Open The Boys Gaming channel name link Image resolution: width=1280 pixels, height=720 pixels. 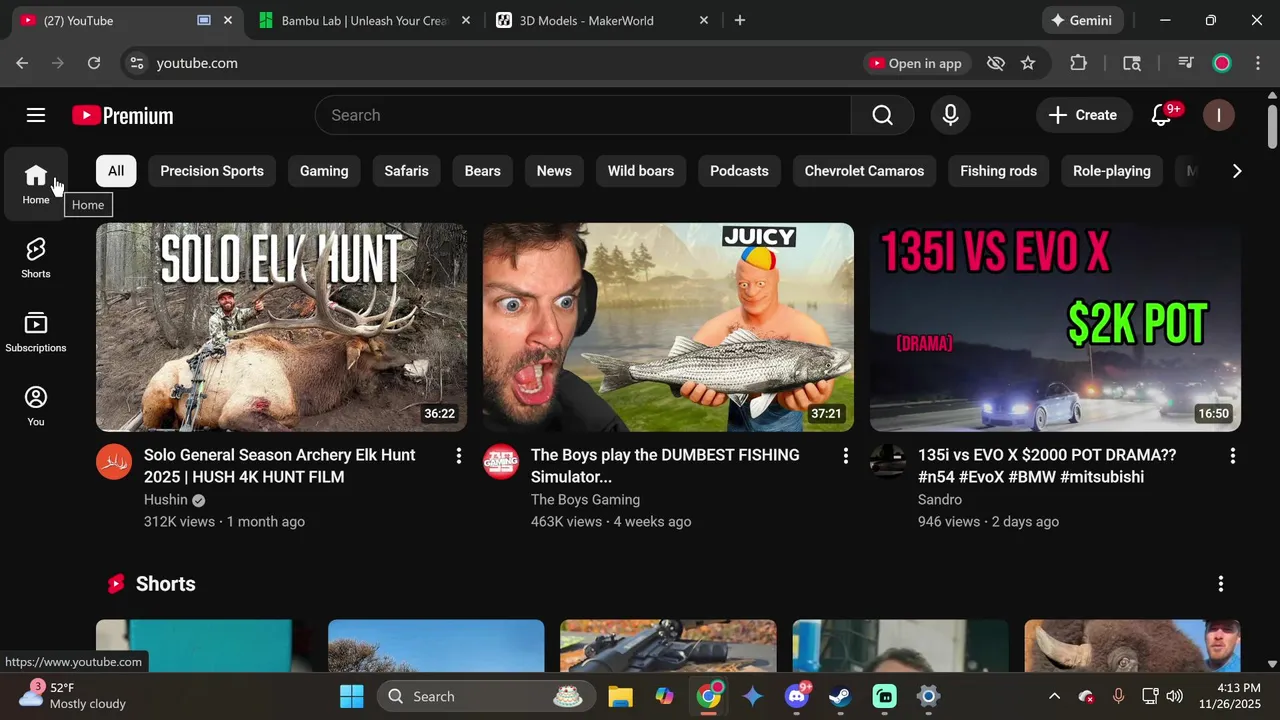point(585,500)
